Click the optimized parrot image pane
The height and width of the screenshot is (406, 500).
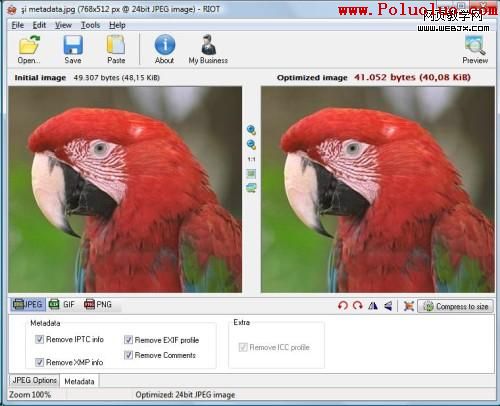(x=378, y=189)
